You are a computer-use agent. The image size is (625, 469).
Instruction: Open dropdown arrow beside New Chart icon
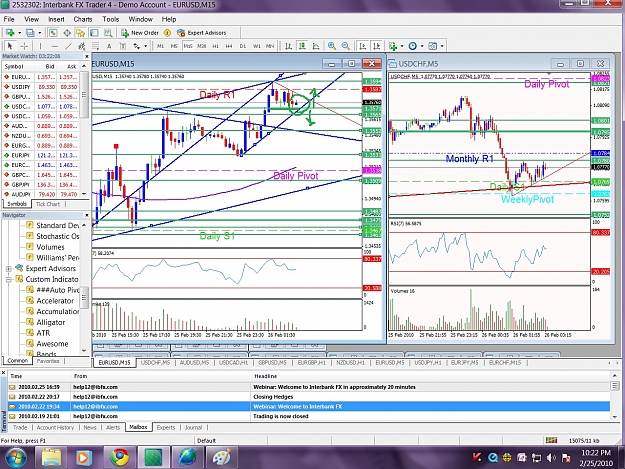tap(19, 33)
